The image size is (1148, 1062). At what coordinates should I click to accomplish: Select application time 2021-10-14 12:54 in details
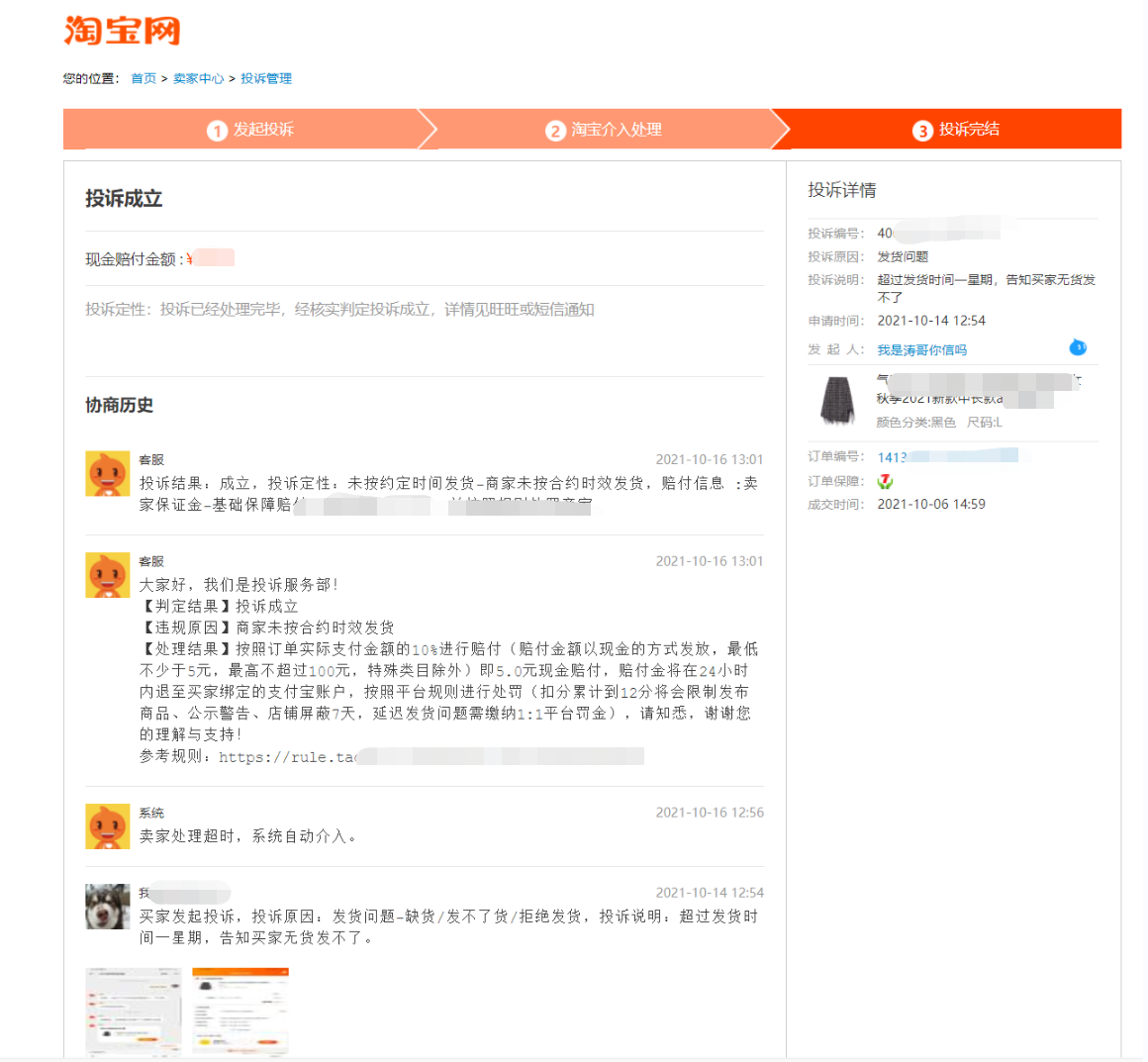pyautogui.click(x=931, y=321)
